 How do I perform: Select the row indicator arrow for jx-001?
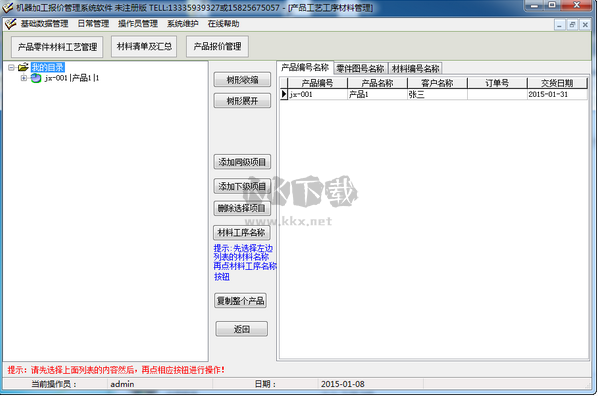(x=283, y=94)
